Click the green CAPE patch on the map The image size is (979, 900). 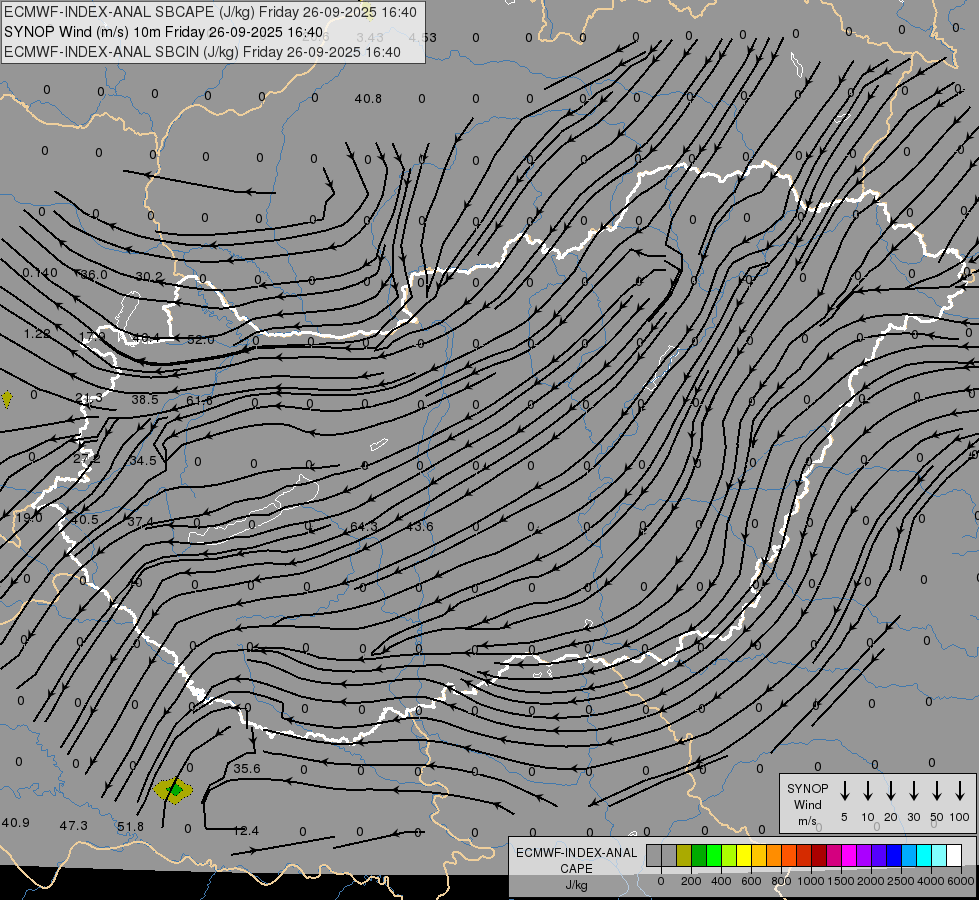click(x=176, y=790)
